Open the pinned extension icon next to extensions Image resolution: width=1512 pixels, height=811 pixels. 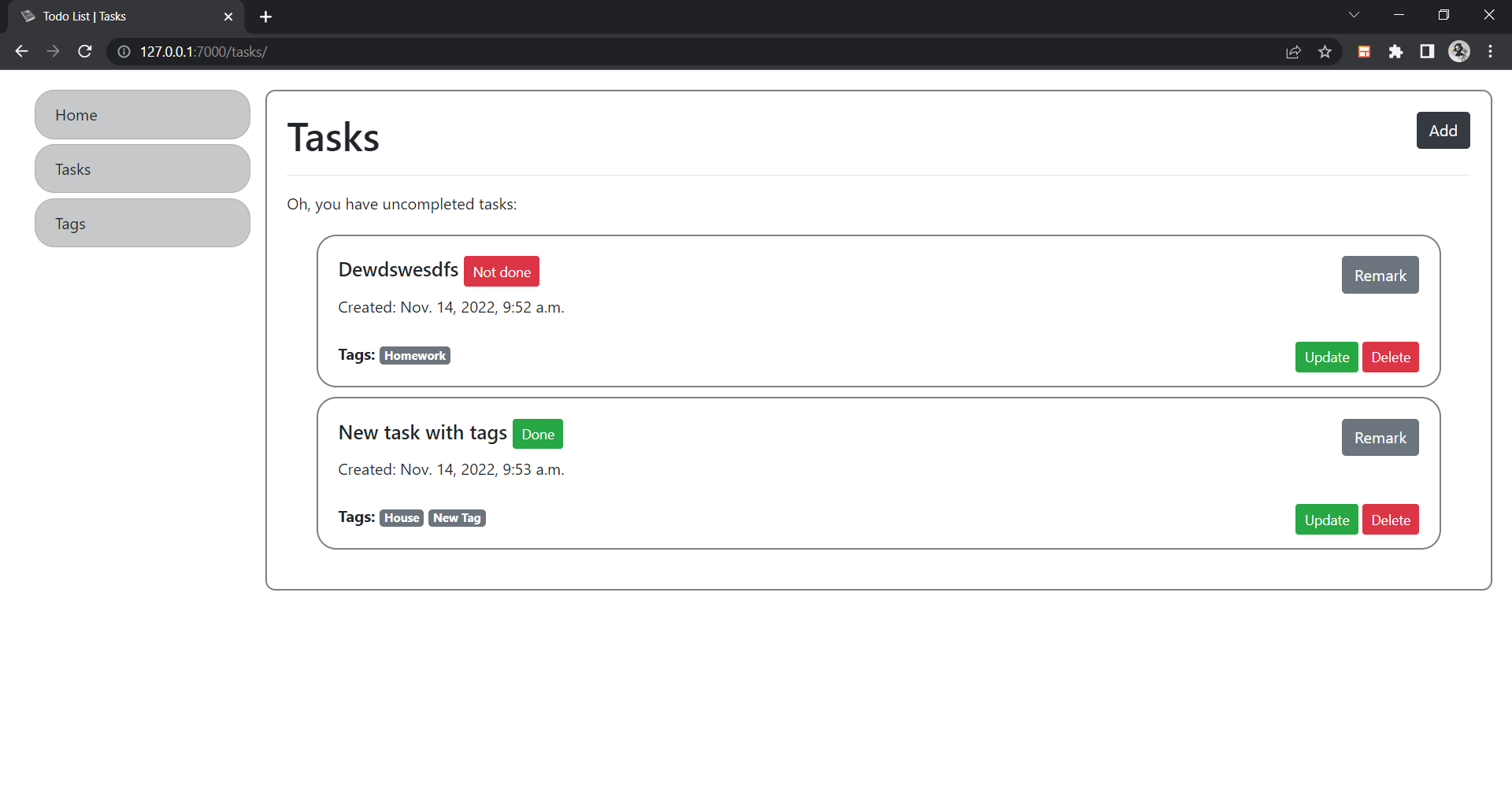[x=1364, y=51]
